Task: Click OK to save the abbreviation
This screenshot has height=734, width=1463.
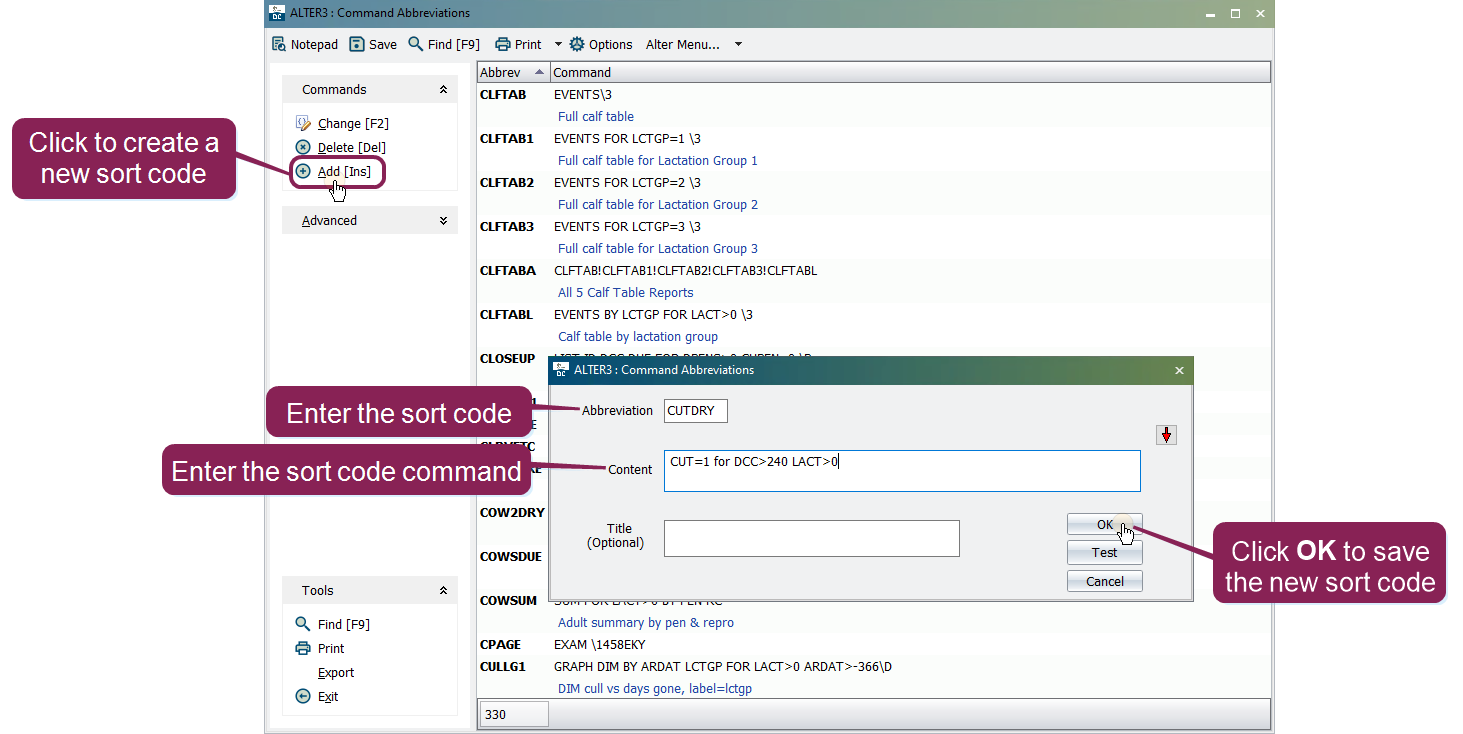Action: coord(1104,525)
